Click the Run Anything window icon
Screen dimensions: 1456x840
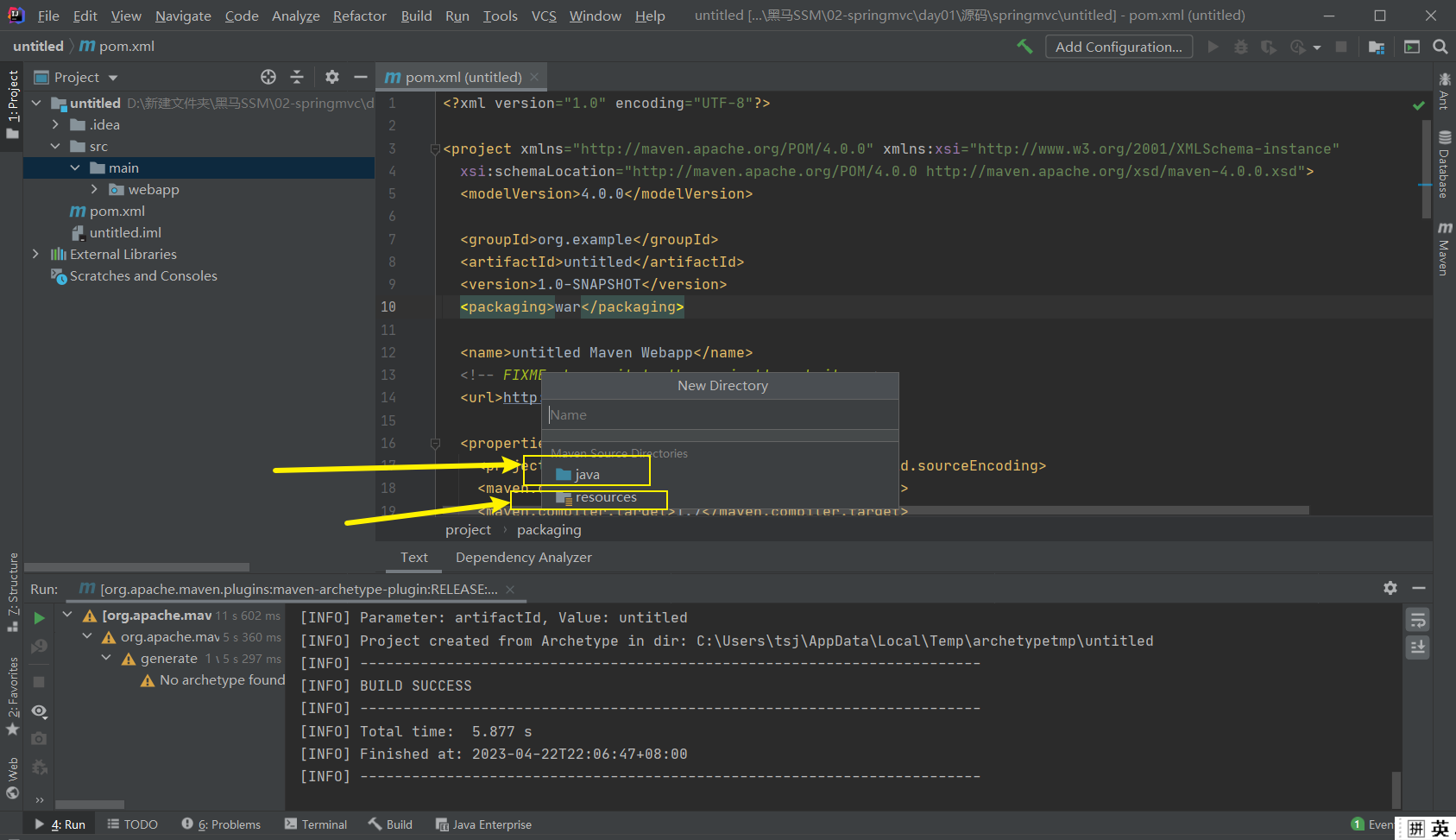(x=1412, y=47)
